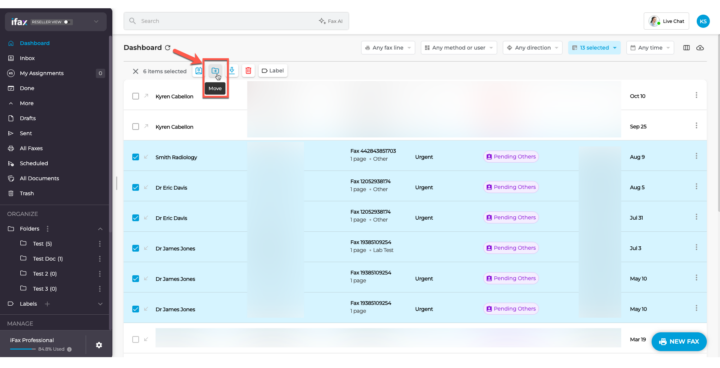Uncheck the first Dr James Jones May 10 row
Screen dimensions: 720x368
pos(135,278)
